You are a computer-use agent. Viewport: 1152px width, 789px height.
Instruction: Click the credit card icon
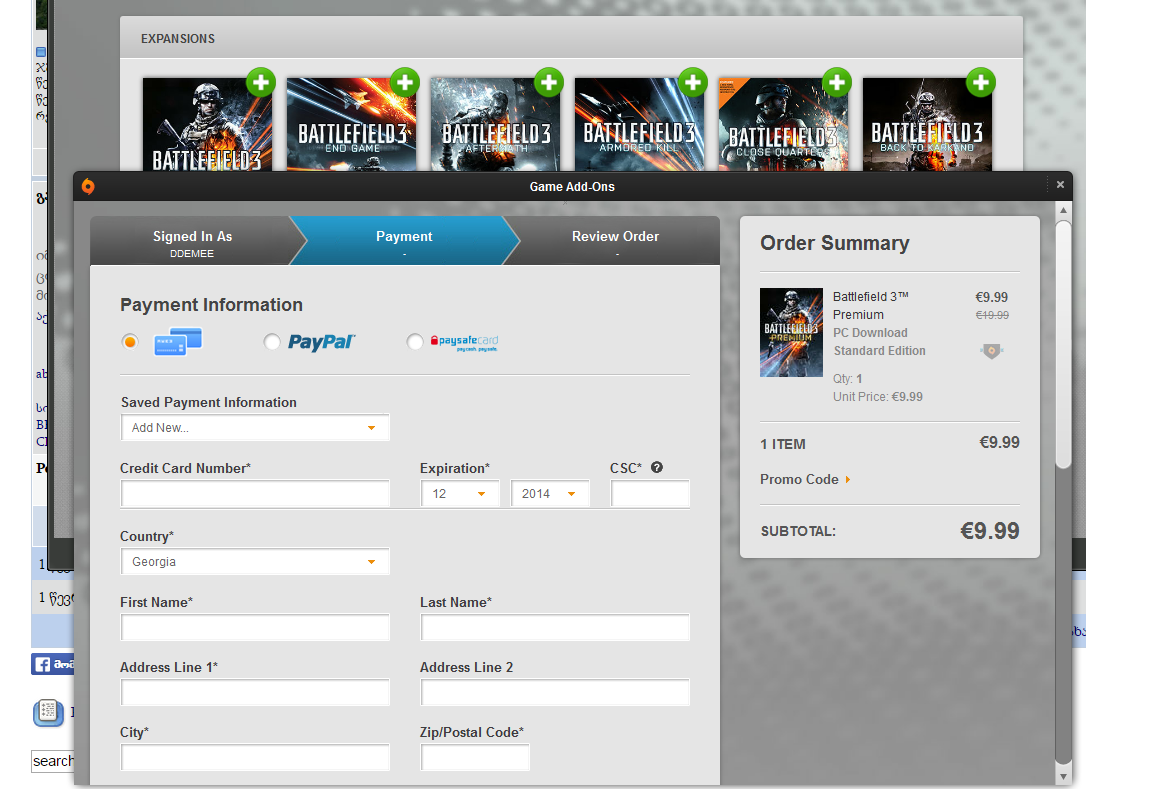178,342
